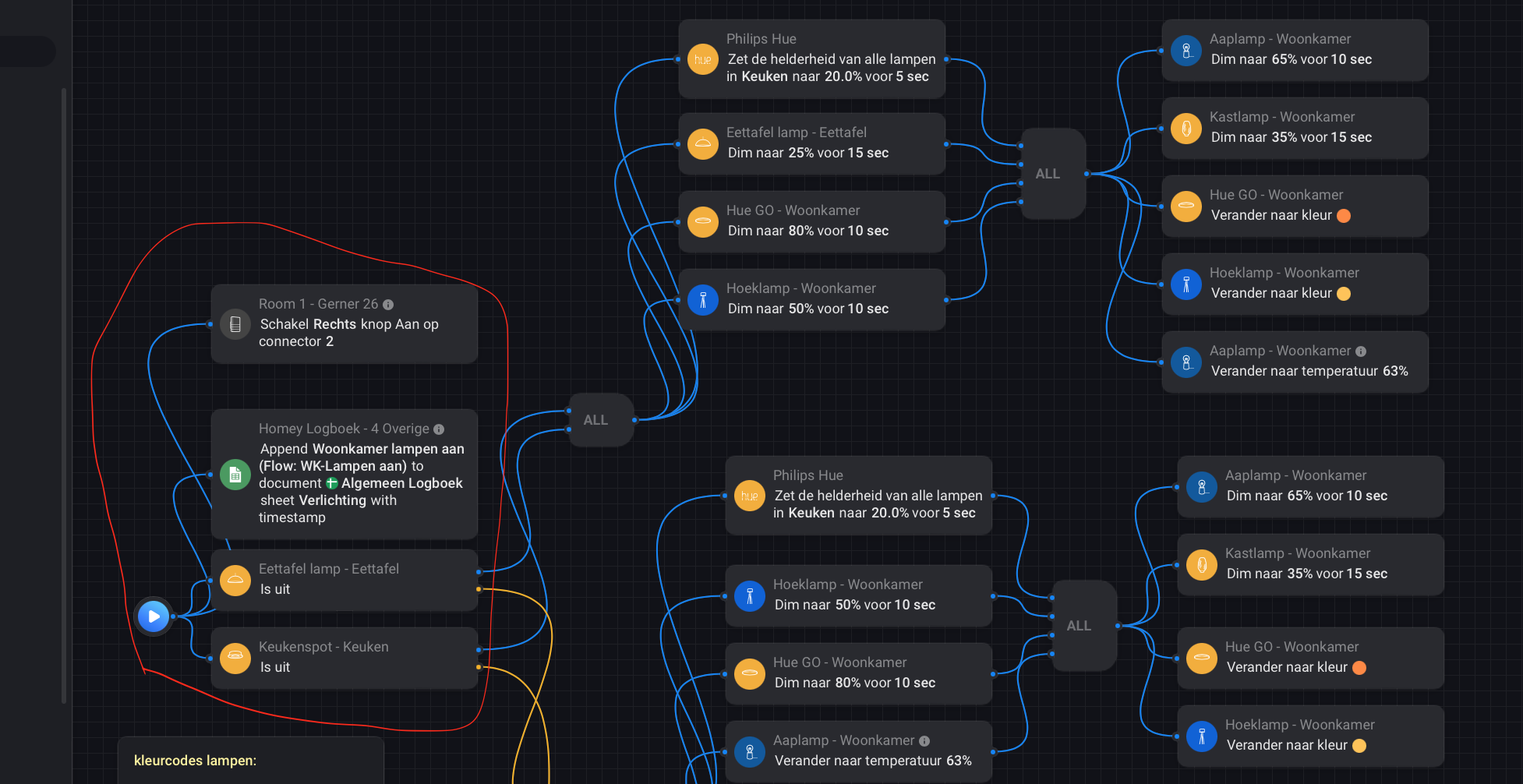This screenshot has height=784, width=1523.
Task: Click 'Is uit' text on the Keukenspot card
Action: pos(275,667)
